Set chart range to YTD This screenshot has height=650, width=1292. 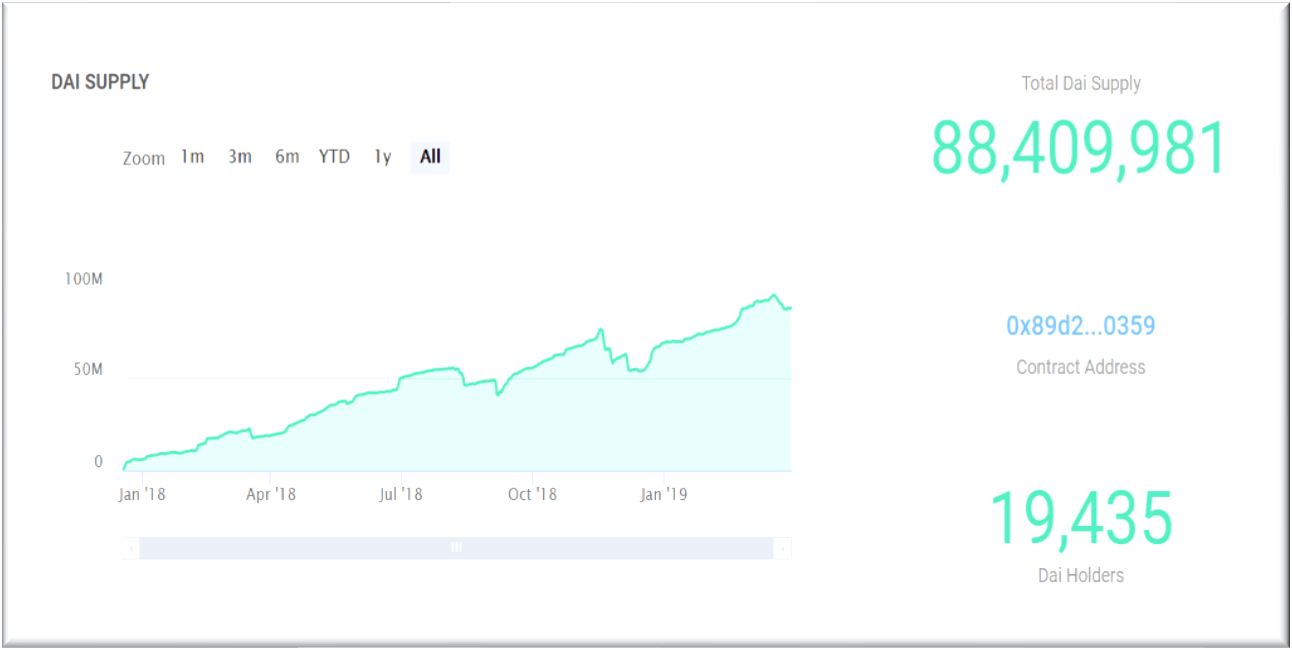pyautogui.click(x=334, y=157)
